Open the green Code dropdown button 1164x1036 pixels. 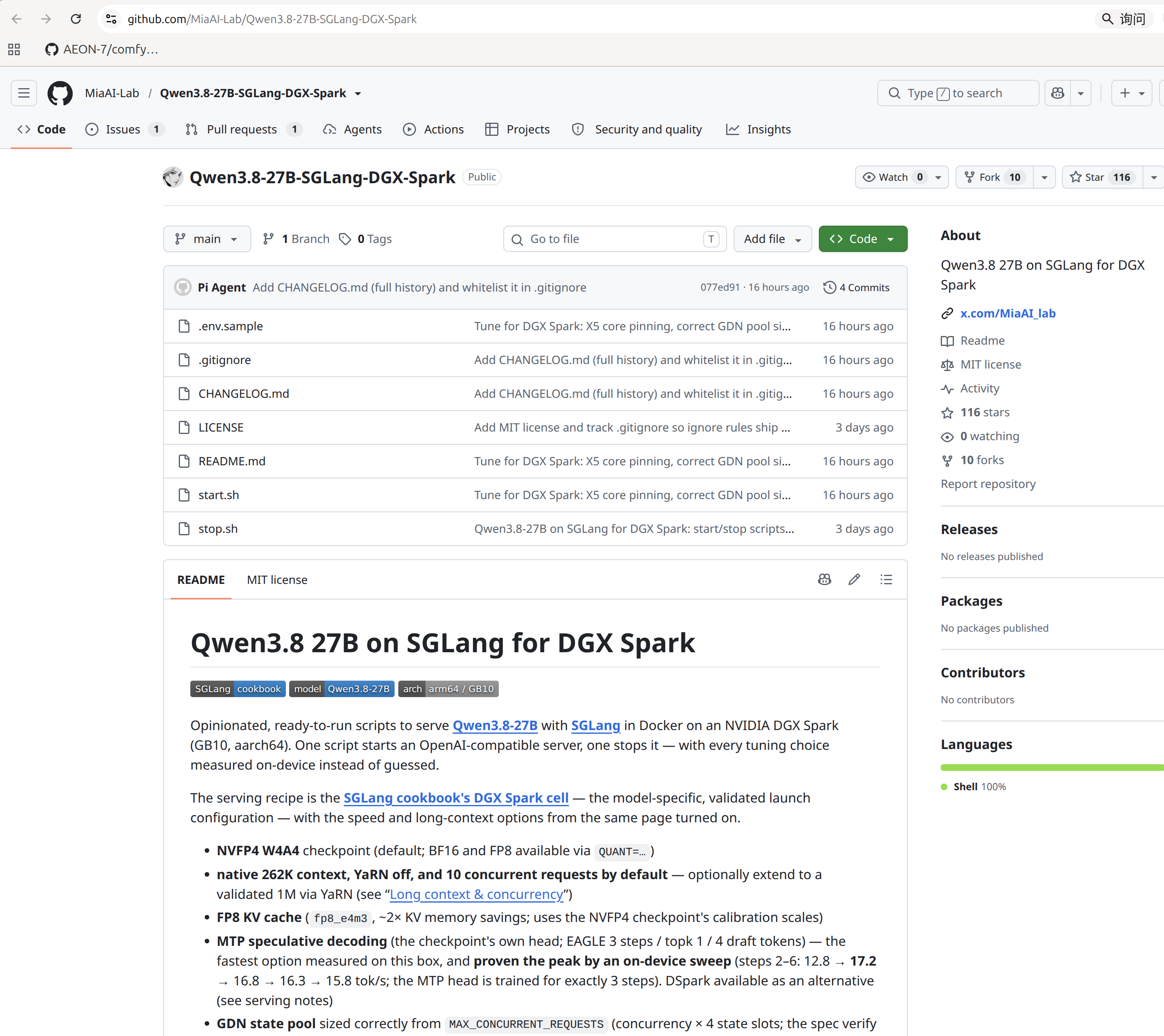[x=863, y=239]
